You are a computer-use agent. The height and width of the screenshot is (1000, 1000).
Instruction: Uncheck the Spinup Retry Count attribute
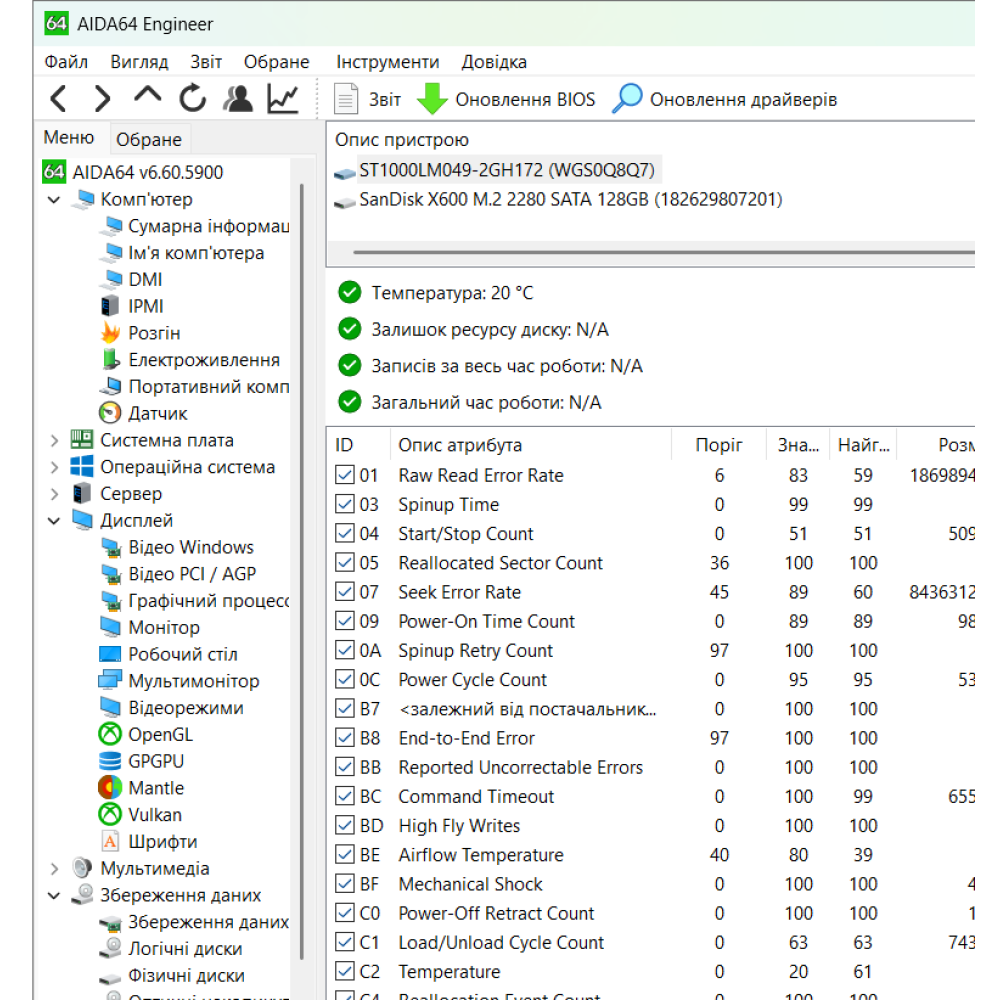(x=344, y=650)
